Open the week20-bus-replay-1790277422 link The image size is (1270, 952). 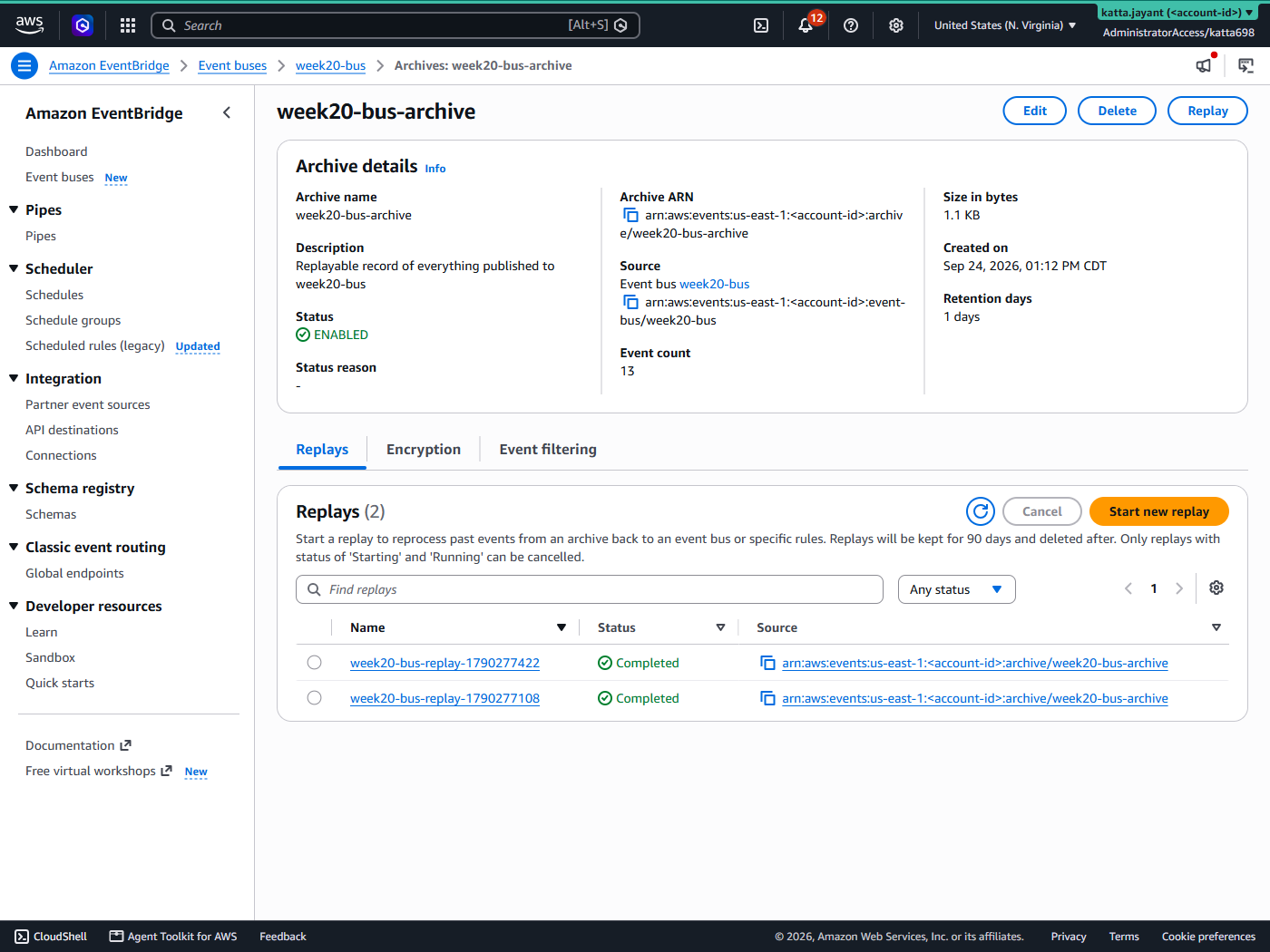pyautogui.click(x=444, y=663)
